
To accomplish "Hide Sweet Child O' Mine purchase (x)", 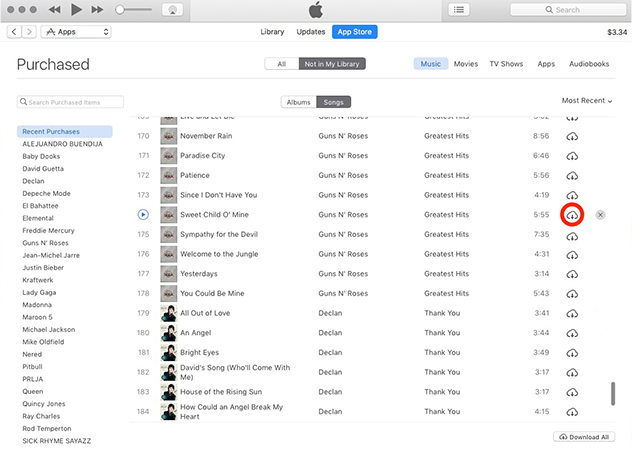I will click(600, 215).
